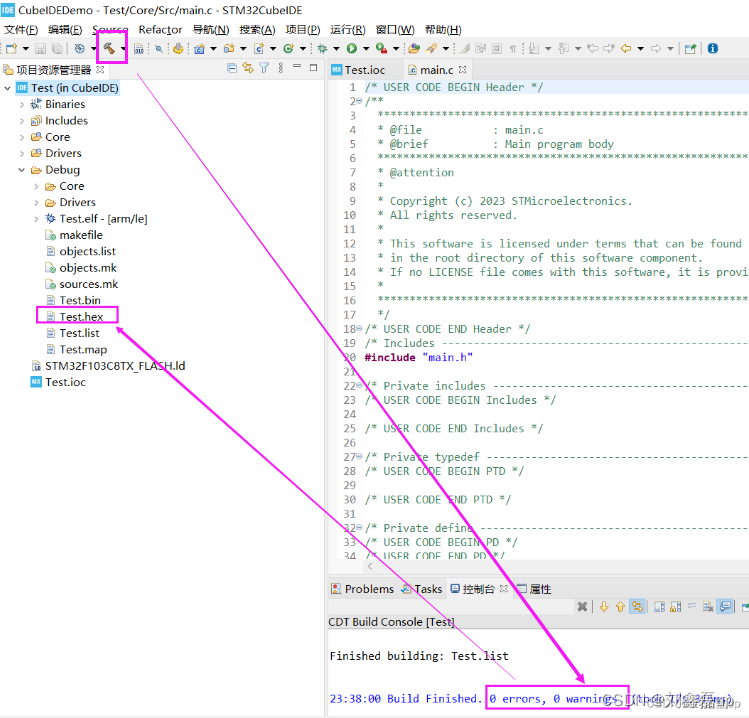Click editor horizontal scrollbar left arrow
Image resolution: width=749 pixels, height=718 pixels.
point(370,566)
